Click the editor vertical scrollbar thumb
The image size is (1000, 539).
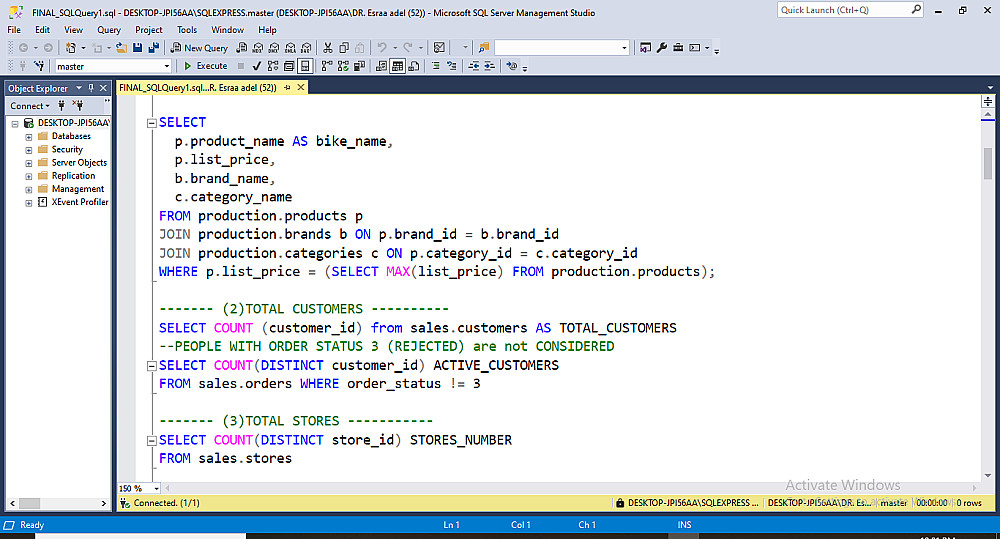(988, 164)
